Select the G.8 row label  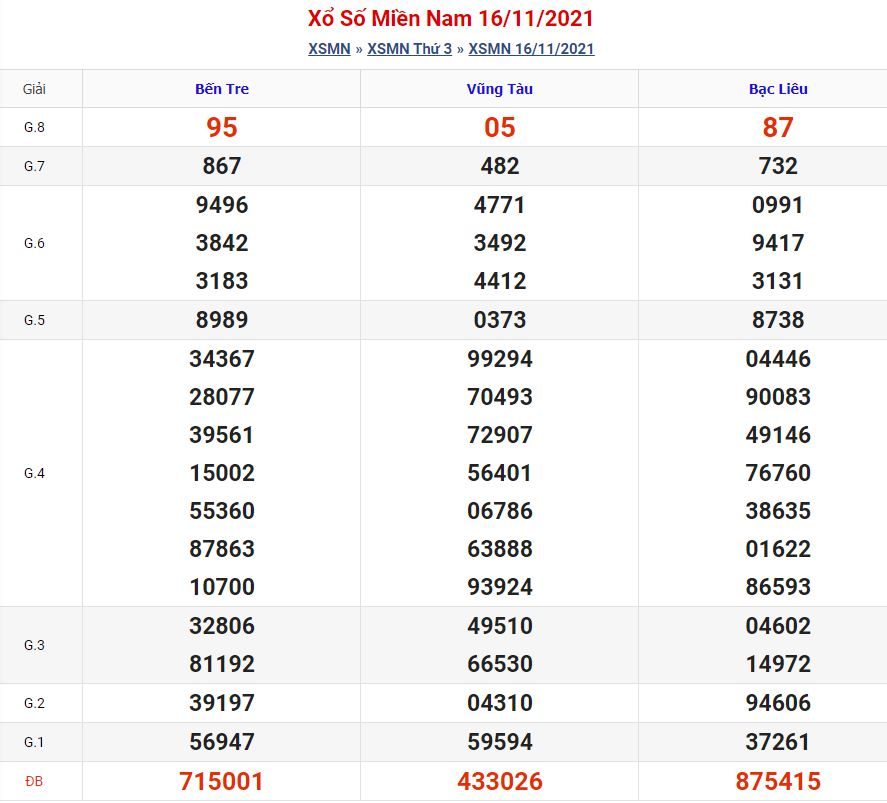click(34, 127)
